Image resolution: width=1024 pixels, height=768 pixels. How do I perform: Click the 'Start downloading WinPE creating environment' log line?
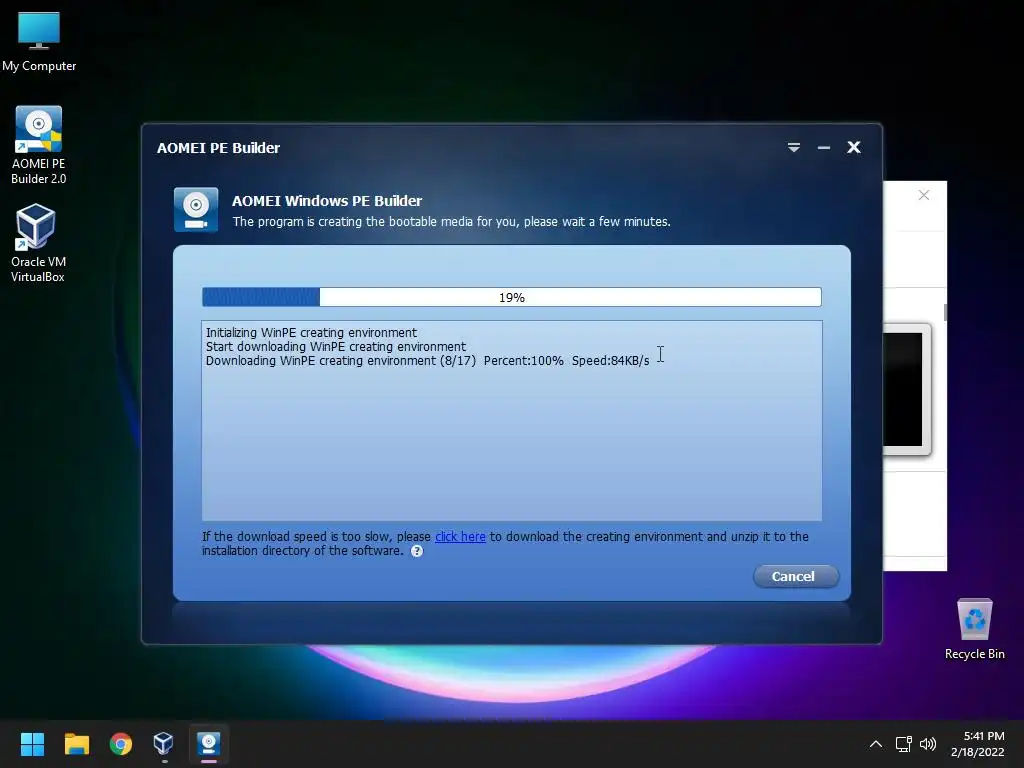click(336, 347)
